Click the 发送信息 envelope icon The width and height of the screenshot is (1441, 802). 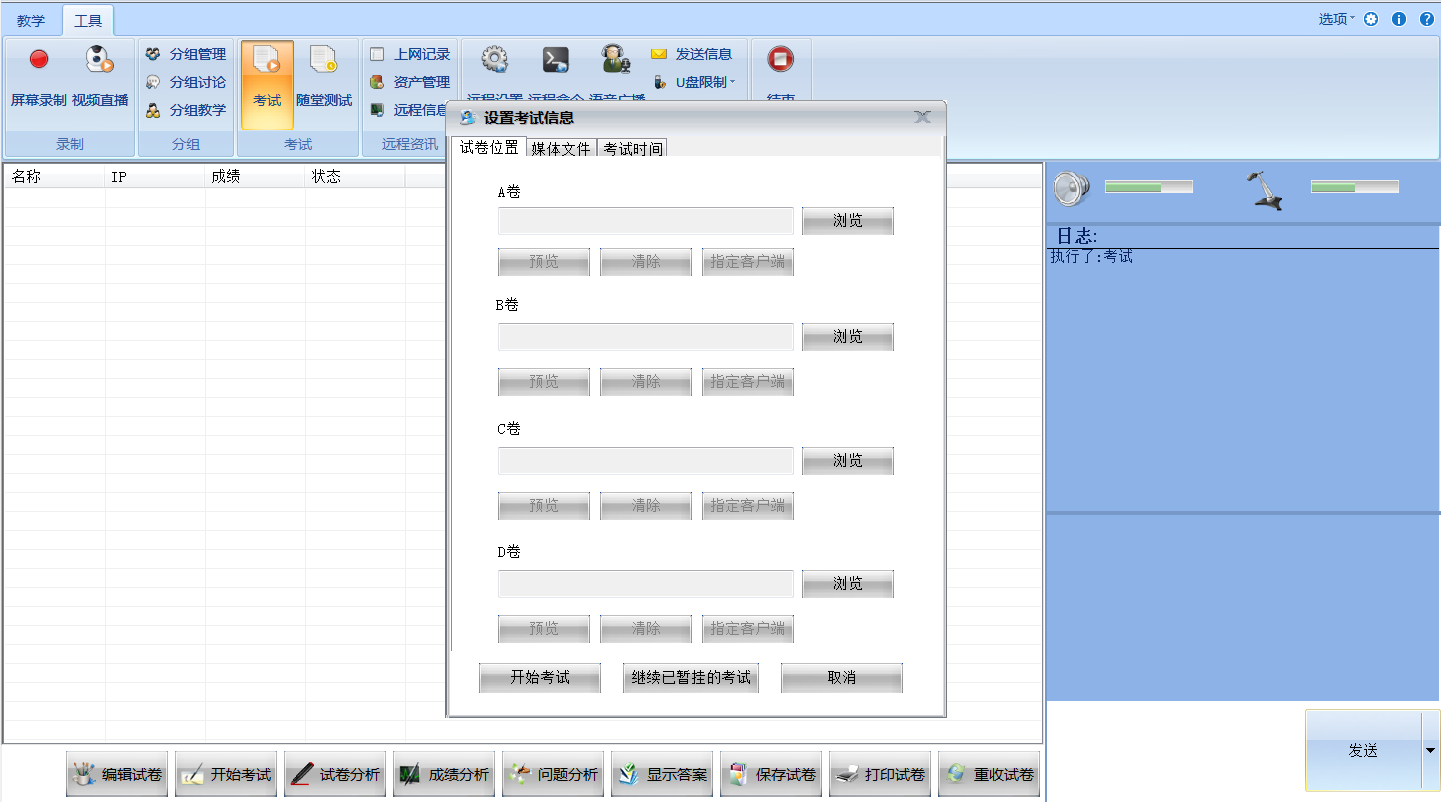[x=659, y=54]
